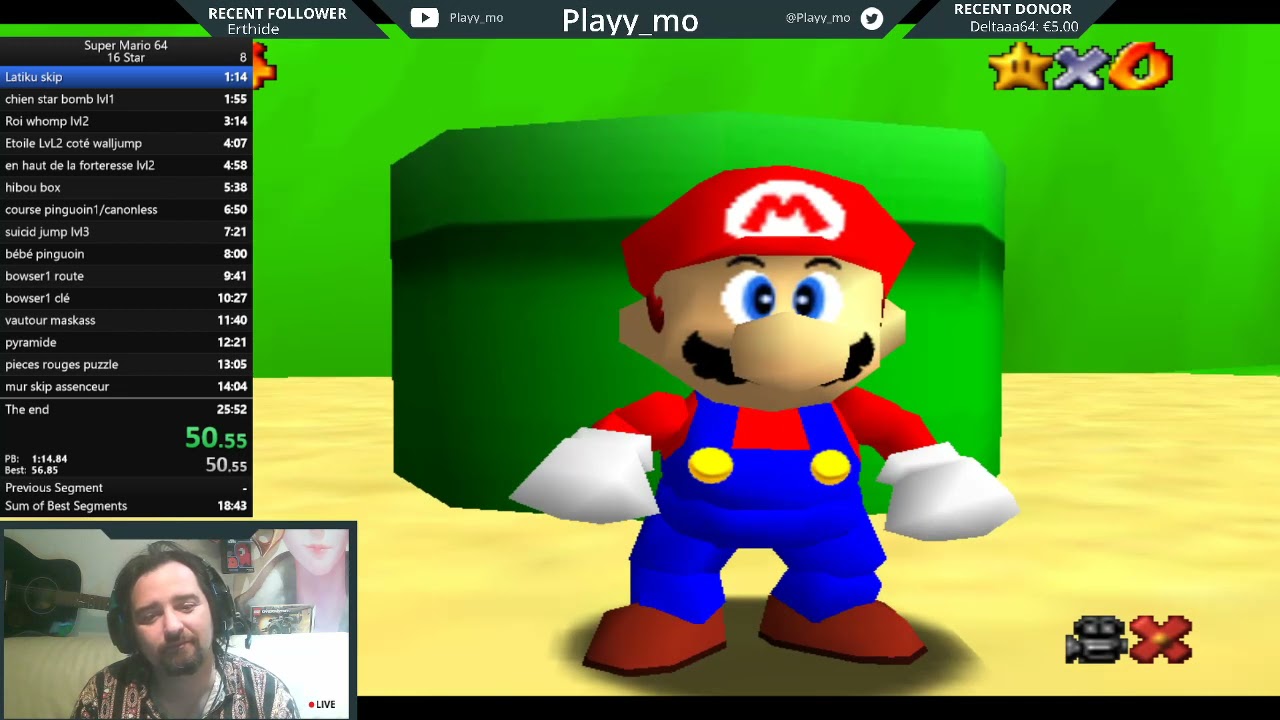This screenshot has width=1280, height=720.
Task: Select the chien star bomb lvl1 split
Action: tap(126, 99)
